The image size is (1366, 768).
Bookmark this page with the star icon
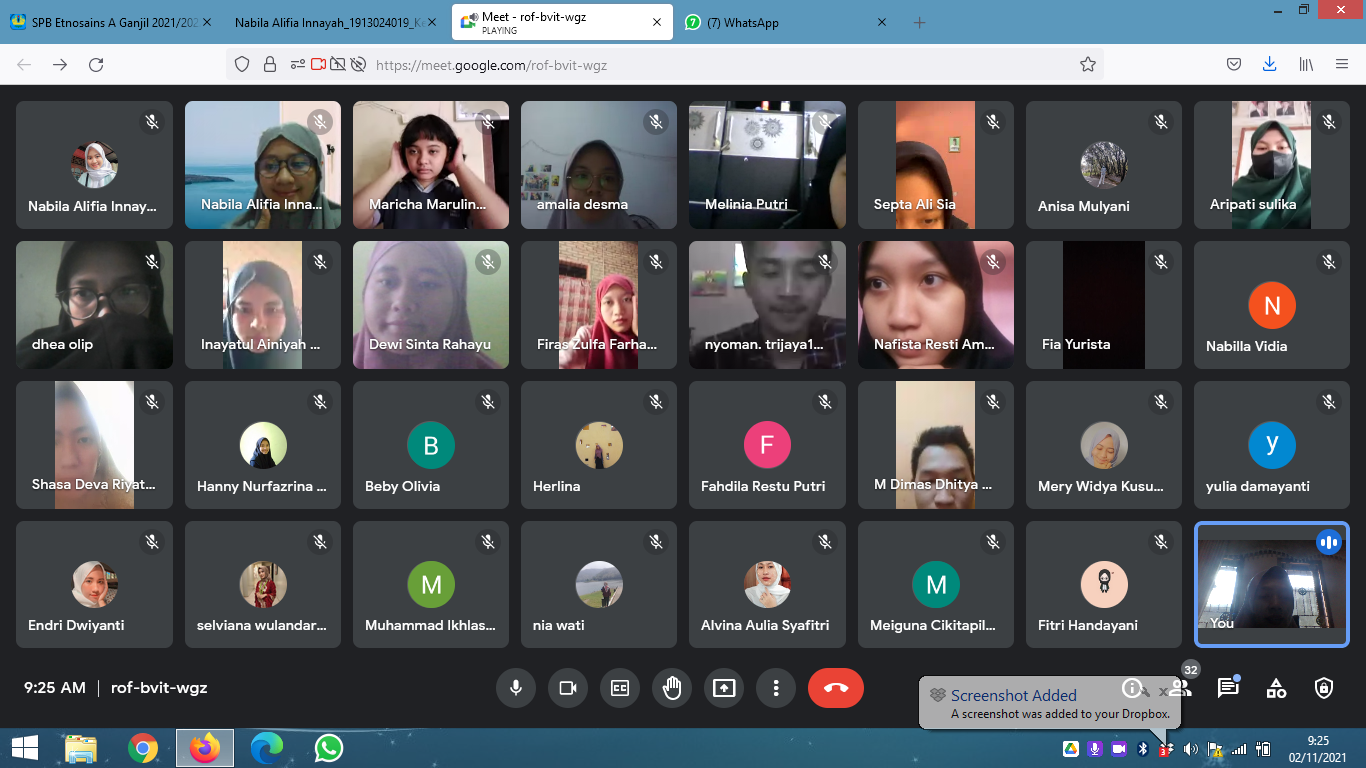(x=1088, y=65)
